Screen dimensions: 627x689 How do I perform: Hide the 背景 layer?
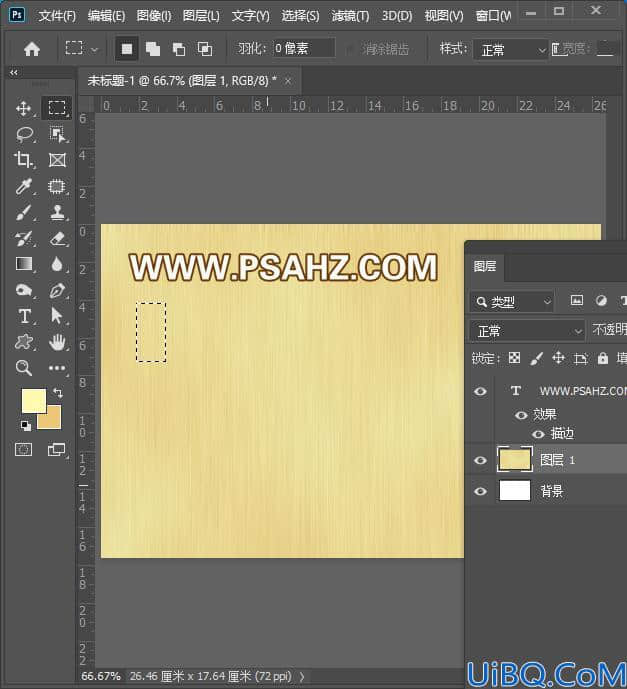click(x=480, y=491)
